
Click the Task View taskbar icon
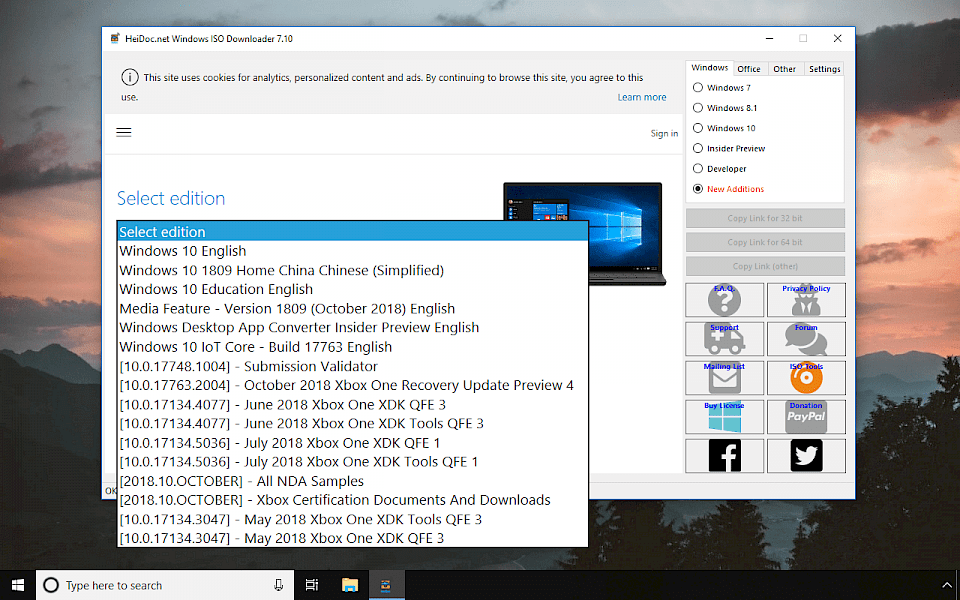click(312, 585)
